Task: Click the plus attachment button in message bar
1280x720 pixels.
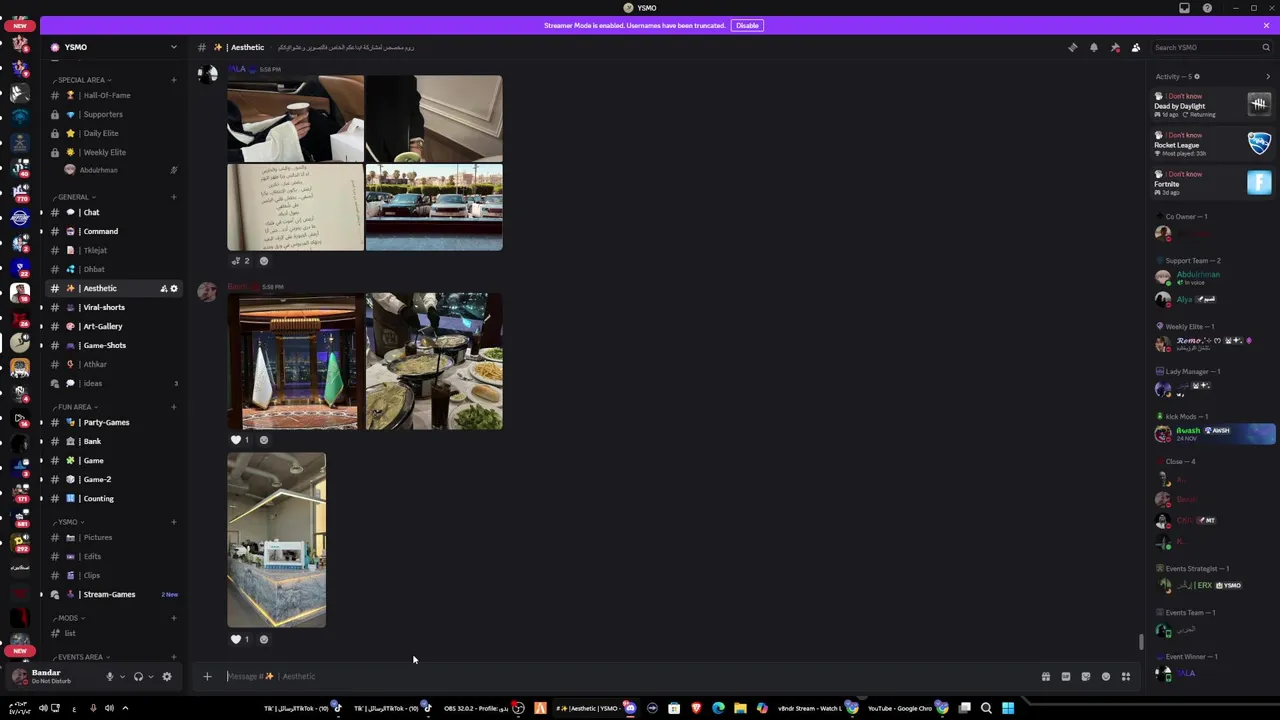Action: pyautogui.click(x=207, y=677)
